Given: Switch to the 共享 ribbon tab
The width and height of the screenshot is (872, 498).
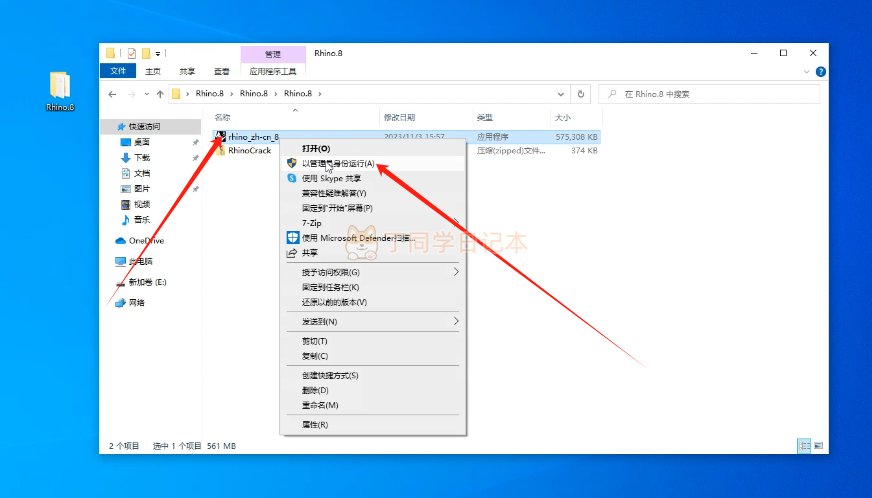Looking at the screenshot, I should click(x=187, y=71).
